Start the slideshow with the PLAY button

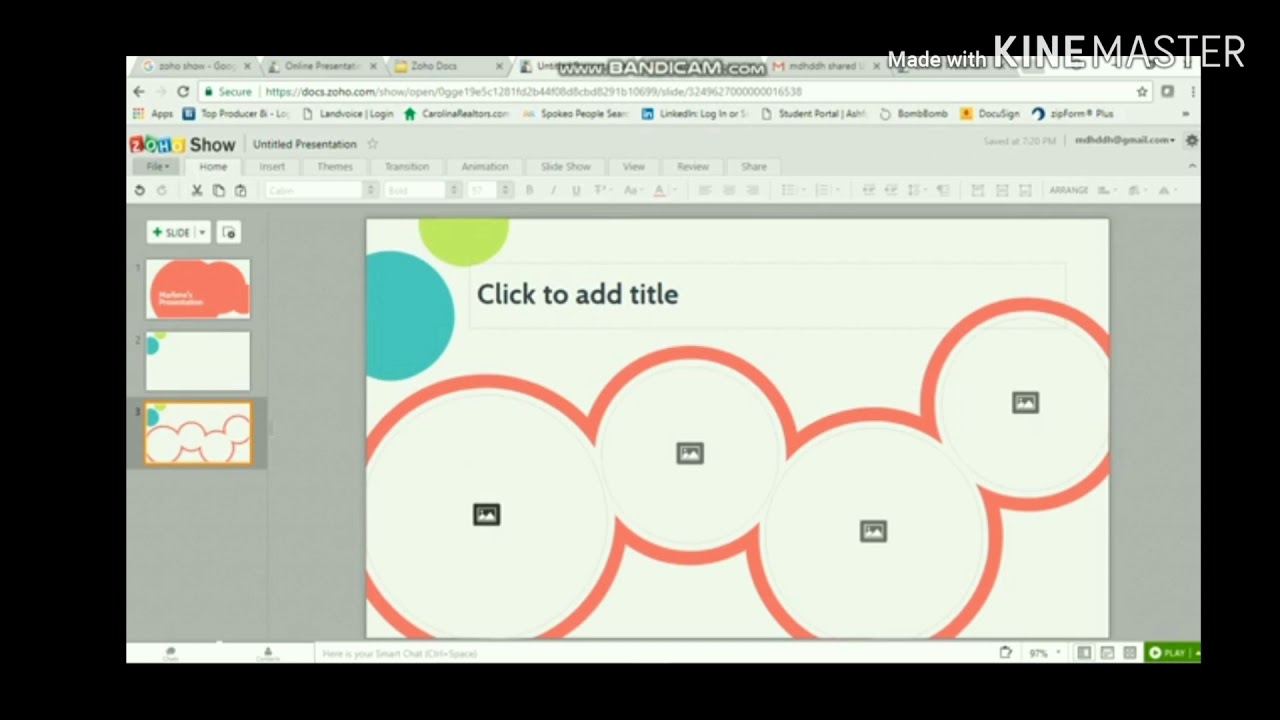(1168, 653)
